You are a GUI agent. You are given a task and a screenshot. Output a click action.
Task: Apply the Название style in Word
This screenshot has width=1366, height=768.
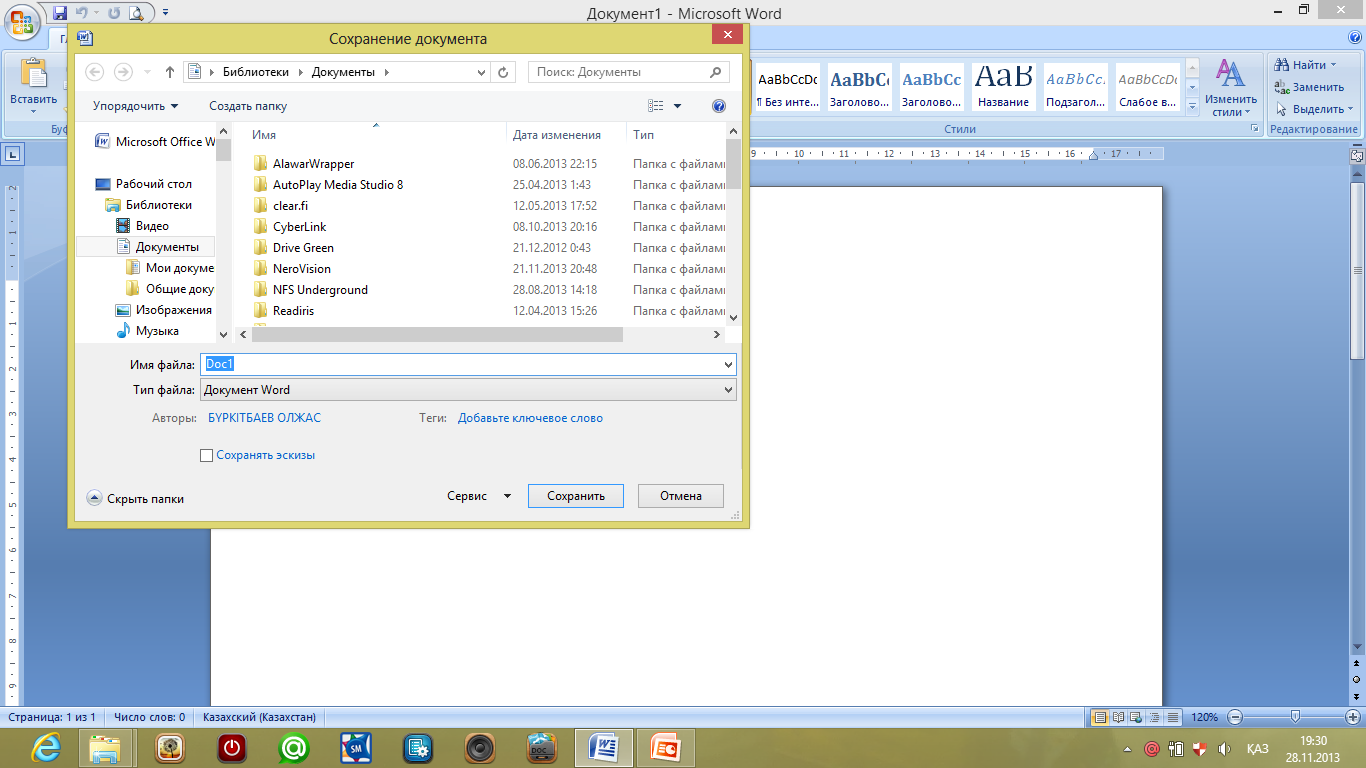click(1003, 87)
